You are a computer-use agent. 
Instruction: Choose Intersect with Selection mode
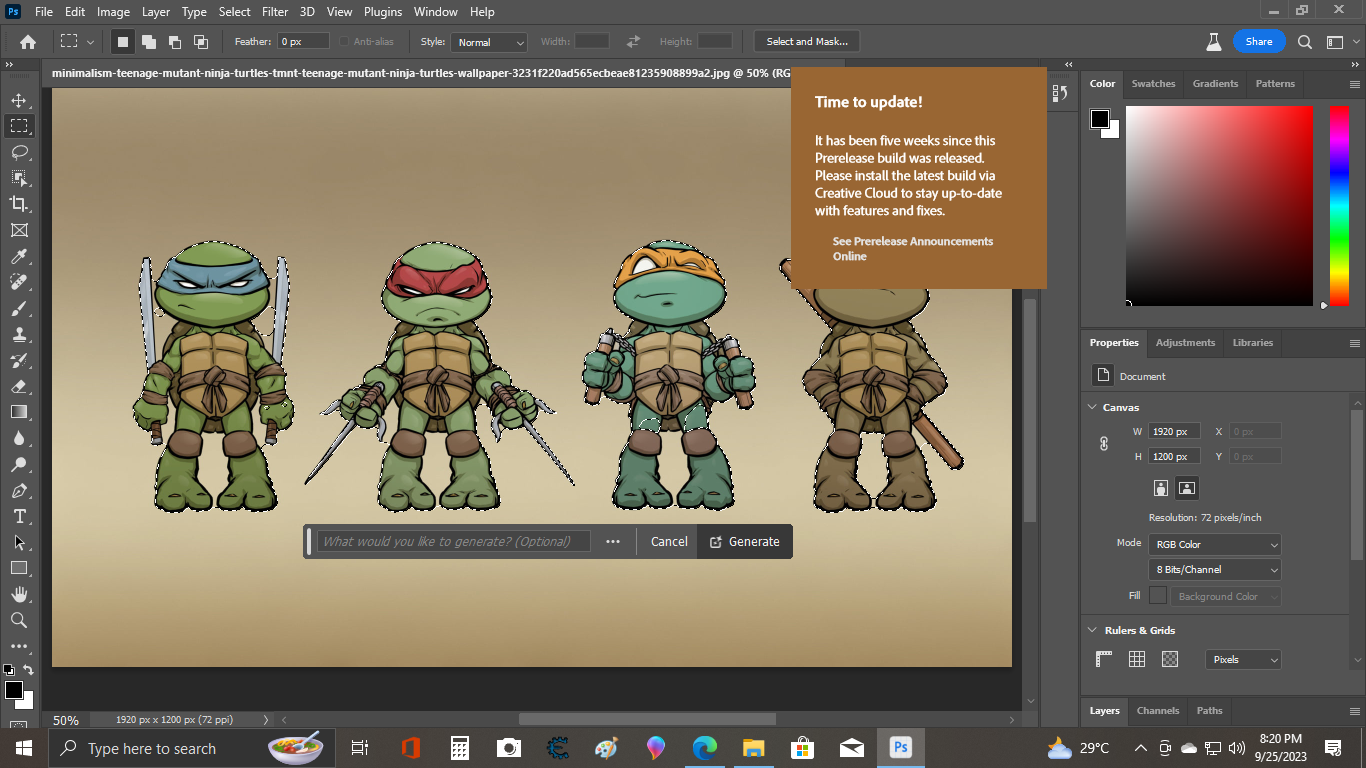(200, 42)
